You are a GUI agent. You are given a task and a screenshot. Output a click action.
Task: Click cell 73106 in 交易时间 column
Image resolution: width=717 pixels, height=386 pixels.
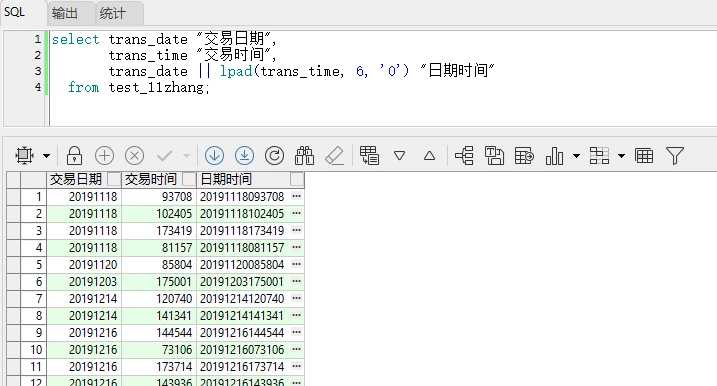pyautogui.click(x=159, y=350)
